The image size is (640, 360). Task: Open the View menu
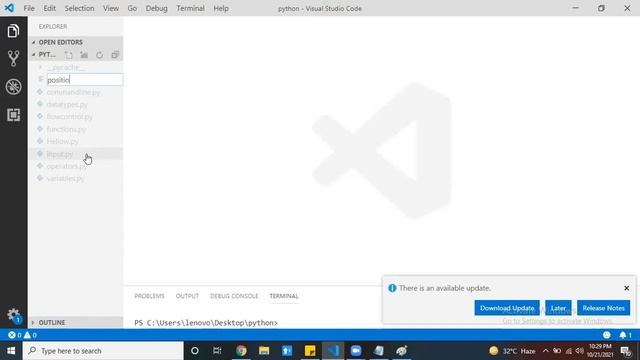pyautogui.click(x=111, y=8)
